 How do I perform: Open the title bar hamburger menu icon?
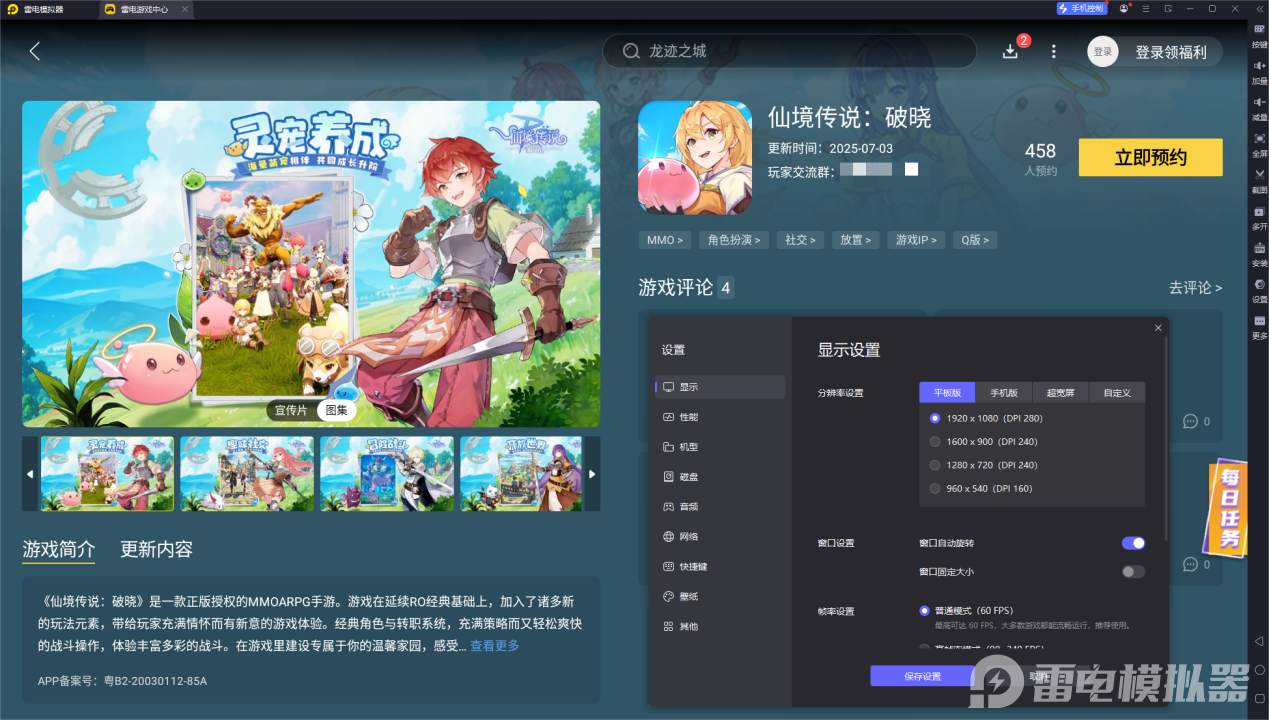coord(1147,8)
